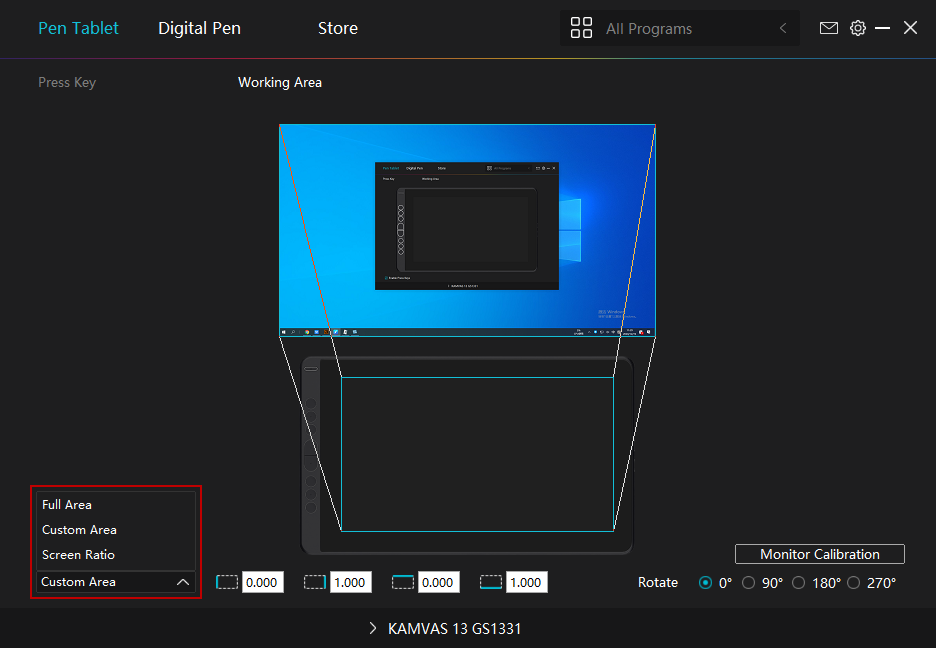Click the monitor screen preview image

tap(467, 230)
